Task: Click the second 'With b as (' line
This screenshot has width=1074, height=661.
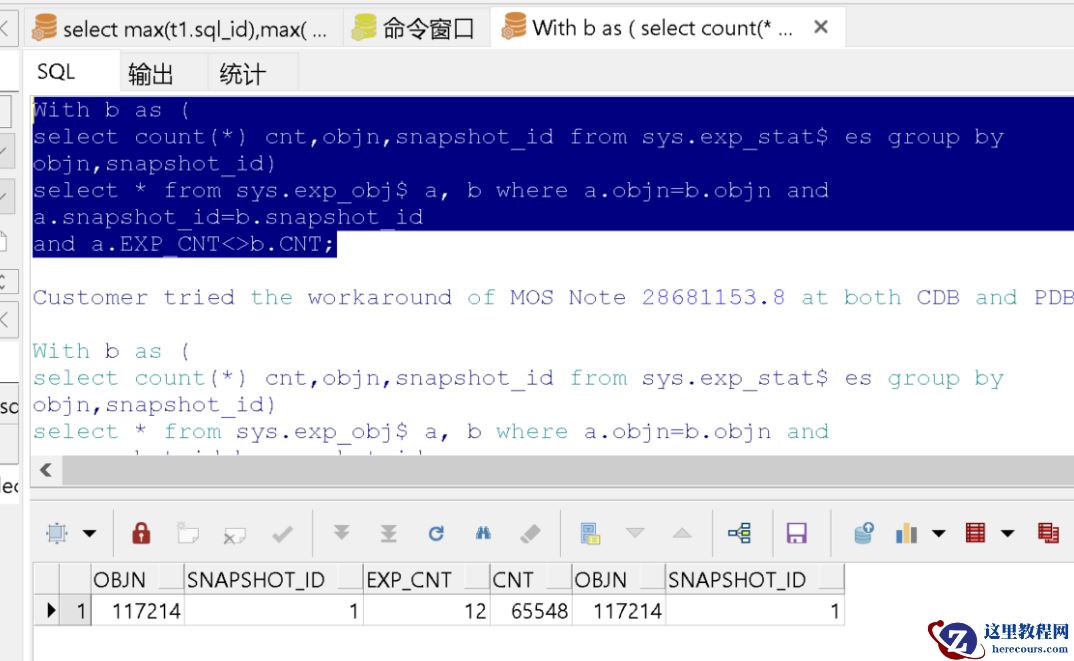Action: click(x=112, y=351)
